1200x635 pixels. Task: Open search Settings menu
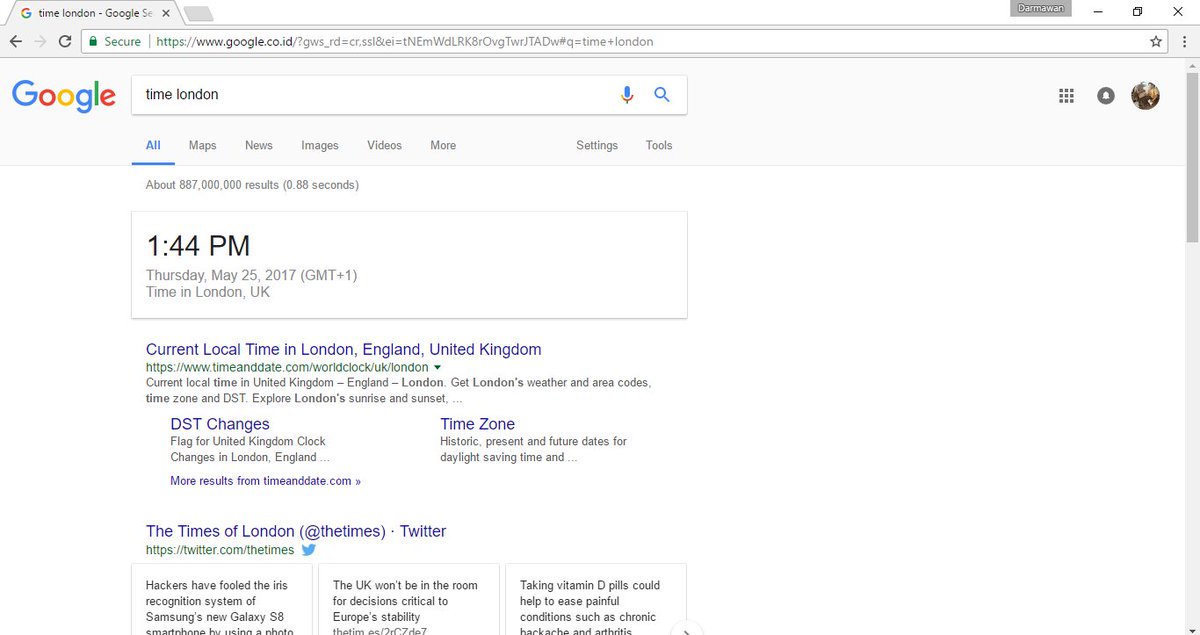point(597,145)
